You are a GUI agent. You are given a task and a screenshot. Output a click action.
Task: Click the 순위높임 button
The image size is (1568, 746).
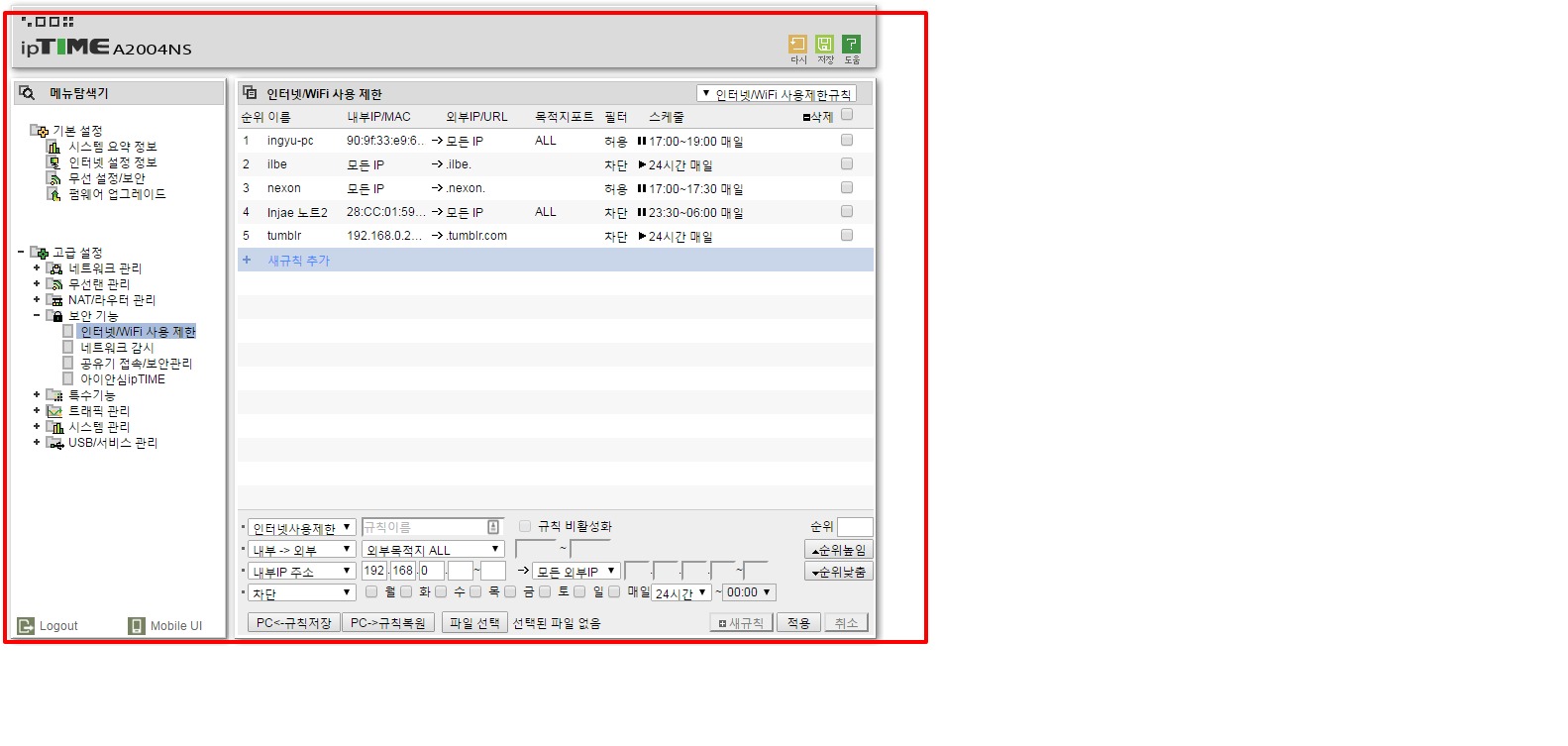click(838, 550)
